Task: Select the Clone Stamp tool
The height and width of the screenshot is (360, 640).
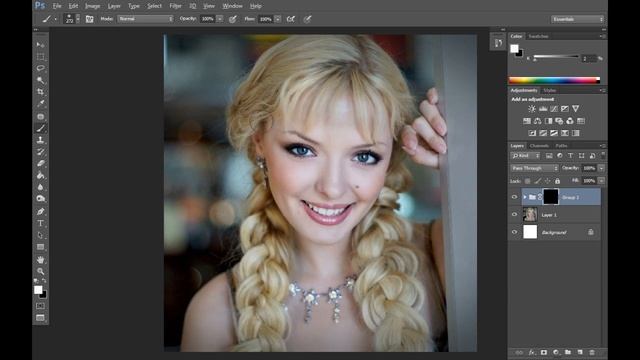Action: [40, 140]
